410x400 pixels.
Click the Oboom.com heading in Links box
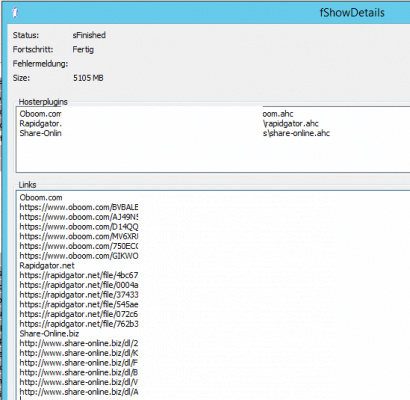tap(41, 197)
